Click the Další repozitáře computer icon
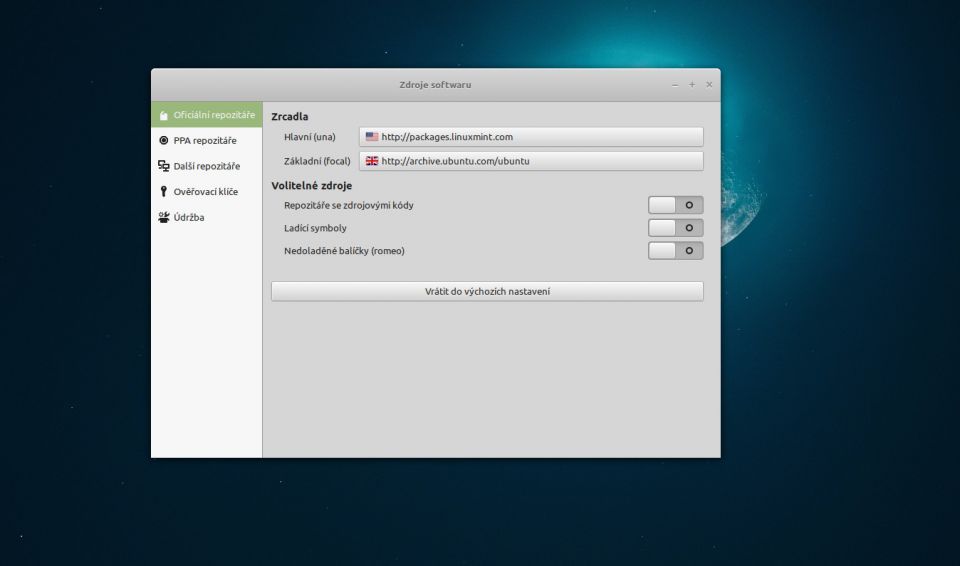Screen dimensions: 960x566 [x=163, y=166]
